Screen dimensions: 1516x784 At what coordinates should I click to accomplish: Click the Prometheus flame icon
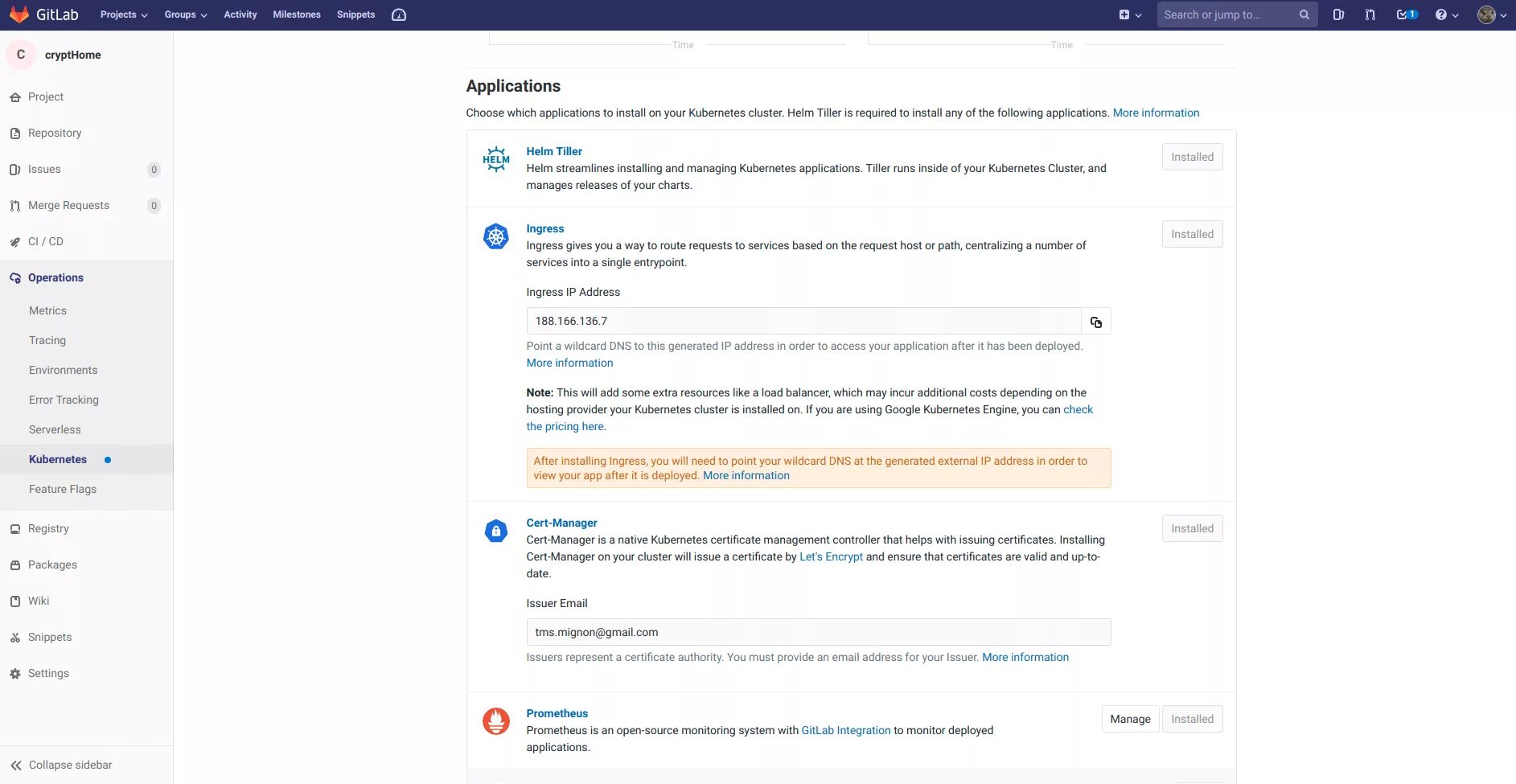click(x=496, y=721)
